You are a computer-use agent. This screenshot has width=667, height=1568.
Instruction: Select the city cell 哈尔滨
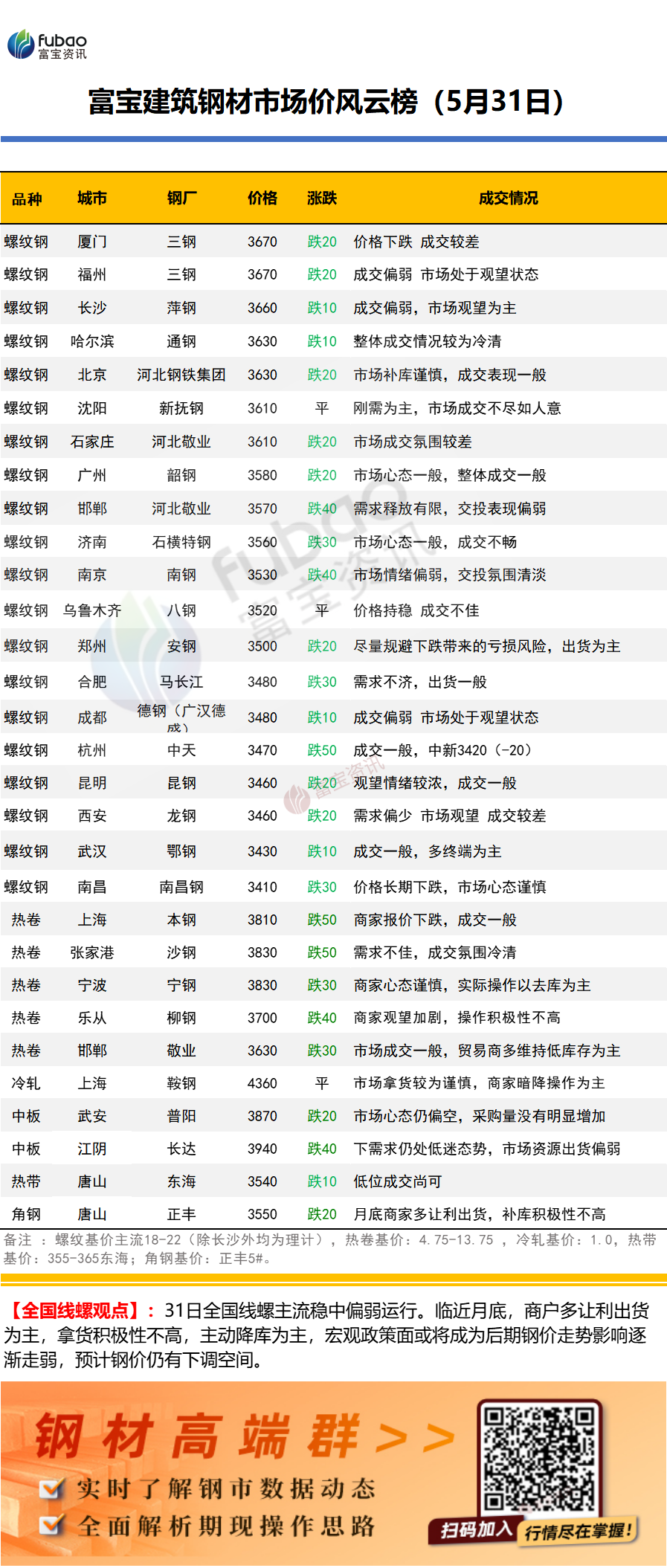tap(92, 341)
